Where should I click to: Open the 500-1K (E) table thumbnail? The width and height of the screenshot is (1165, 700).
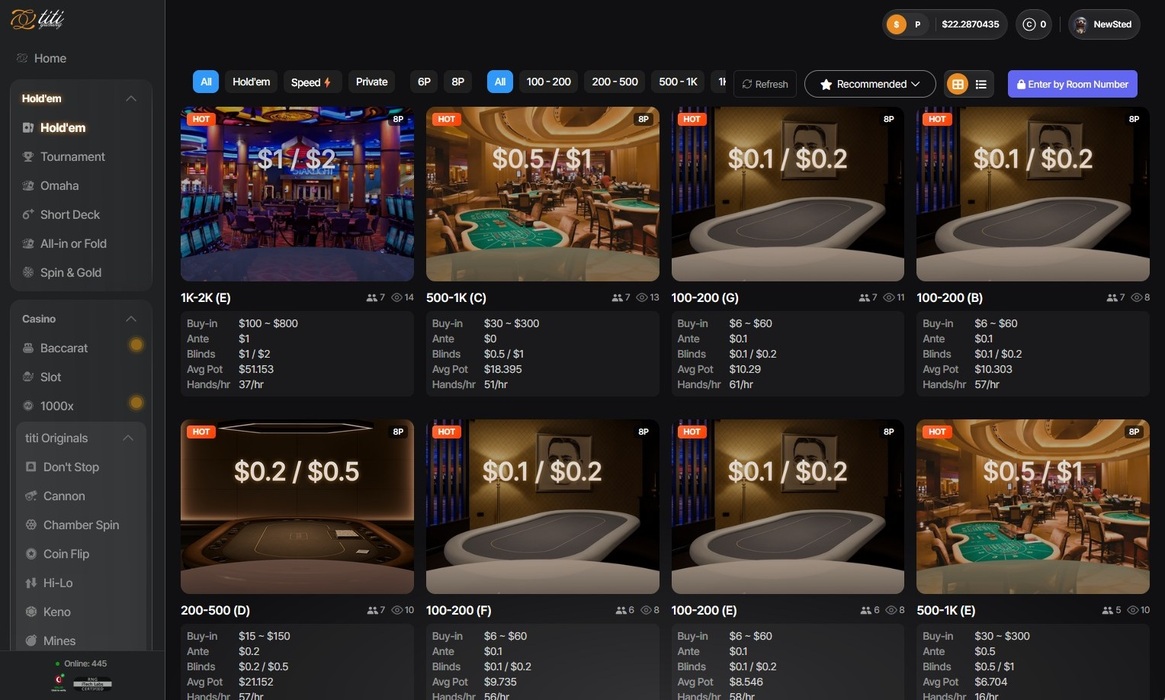tap(1033, 507)
